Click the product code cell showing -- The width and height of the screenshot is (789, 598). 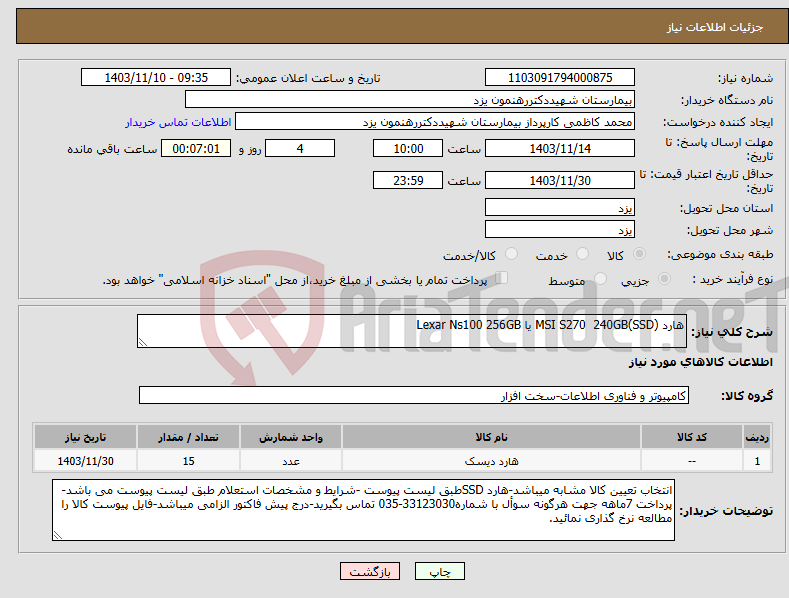point(692,461)
